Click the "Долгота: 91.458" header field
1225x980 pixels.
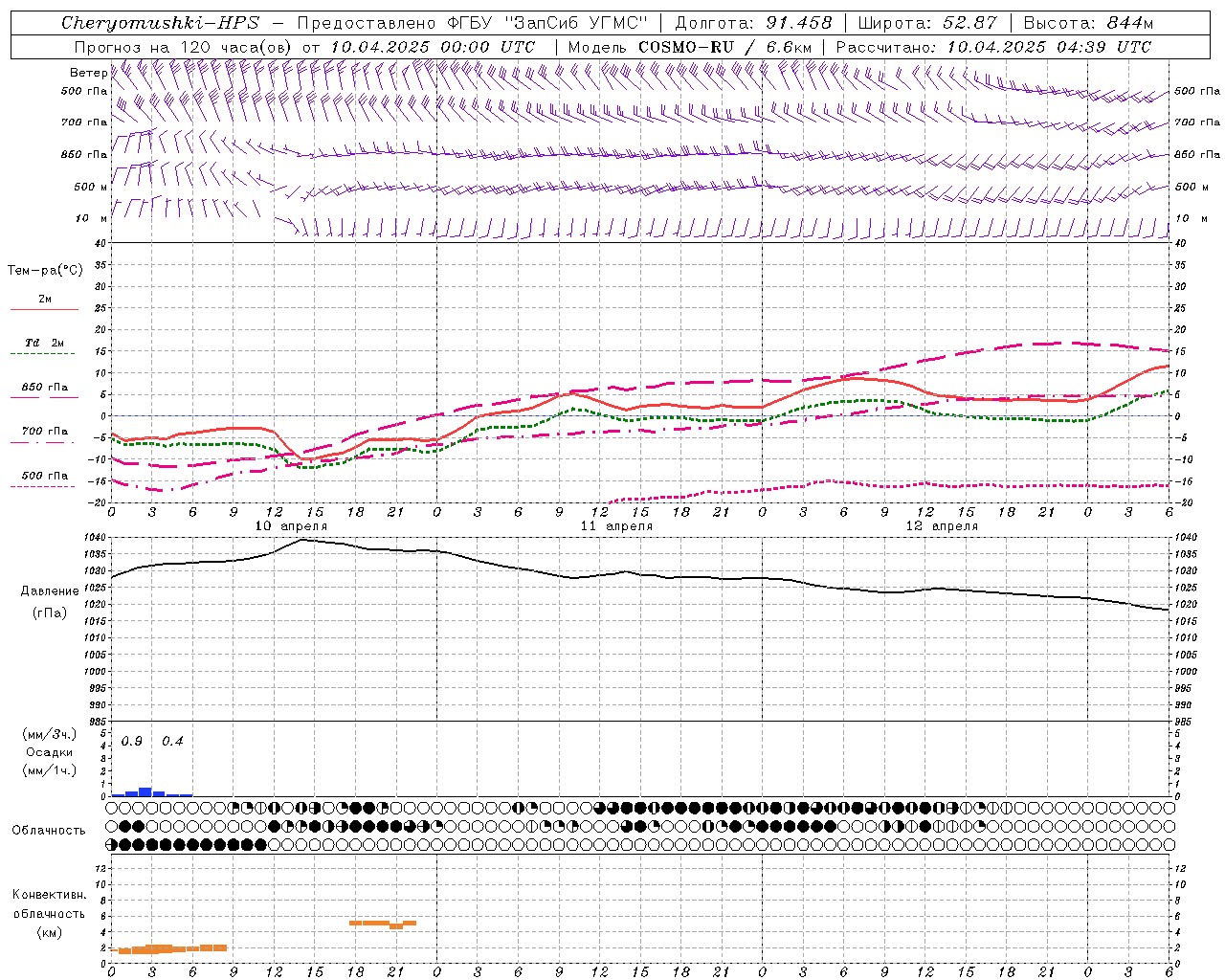click(753, 23)
